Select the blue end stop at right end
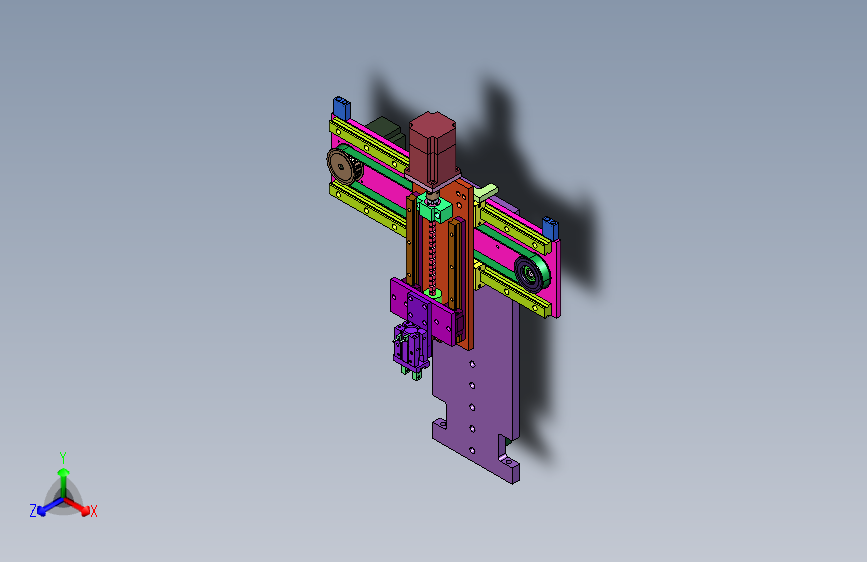The height and width of the screenshot is (562, 867). pos(550,227)
